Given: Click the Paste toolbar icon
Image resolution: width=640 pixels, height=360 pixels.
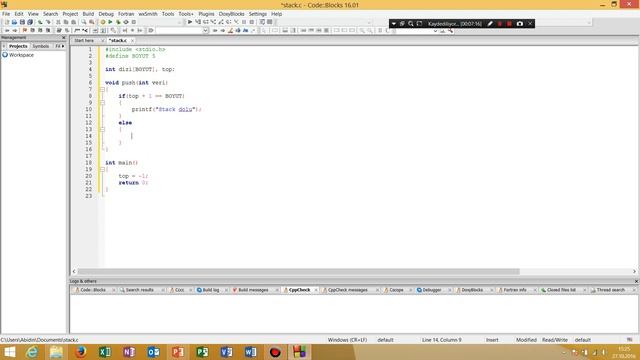Looking at the screenshot, I should (x=73, y=22).
